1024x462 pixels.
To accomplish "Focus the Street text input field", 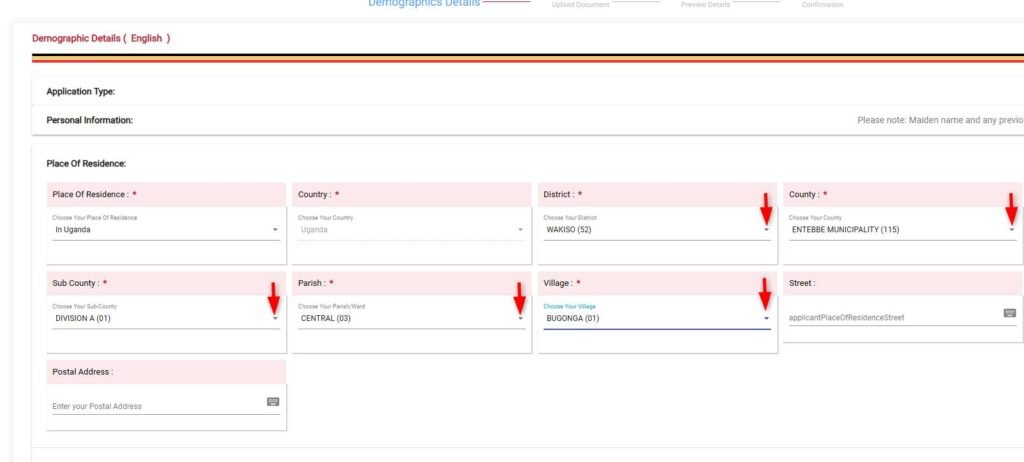I will 890,319.
